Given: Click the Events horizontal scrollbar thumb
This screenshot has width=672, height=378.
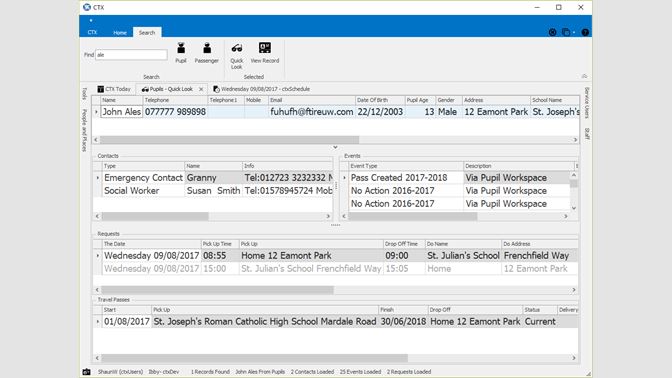Looking at the screenshot, I should coord(413,216).
